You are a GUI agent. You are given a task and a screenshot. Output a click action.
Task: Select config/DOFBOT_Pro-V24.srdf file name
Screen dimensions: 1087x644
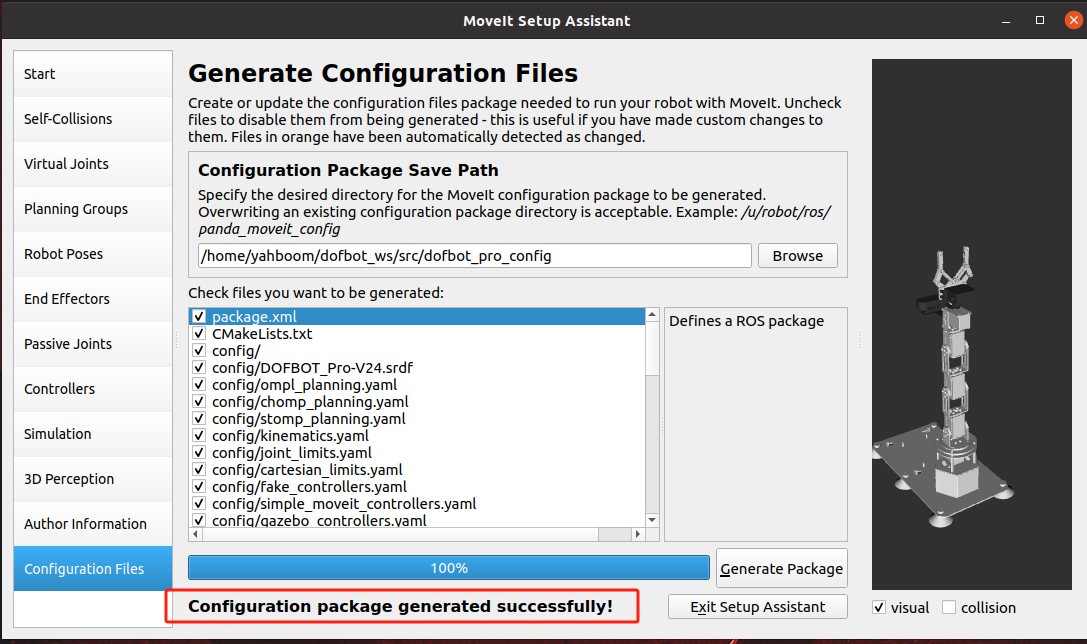point(313,367)
